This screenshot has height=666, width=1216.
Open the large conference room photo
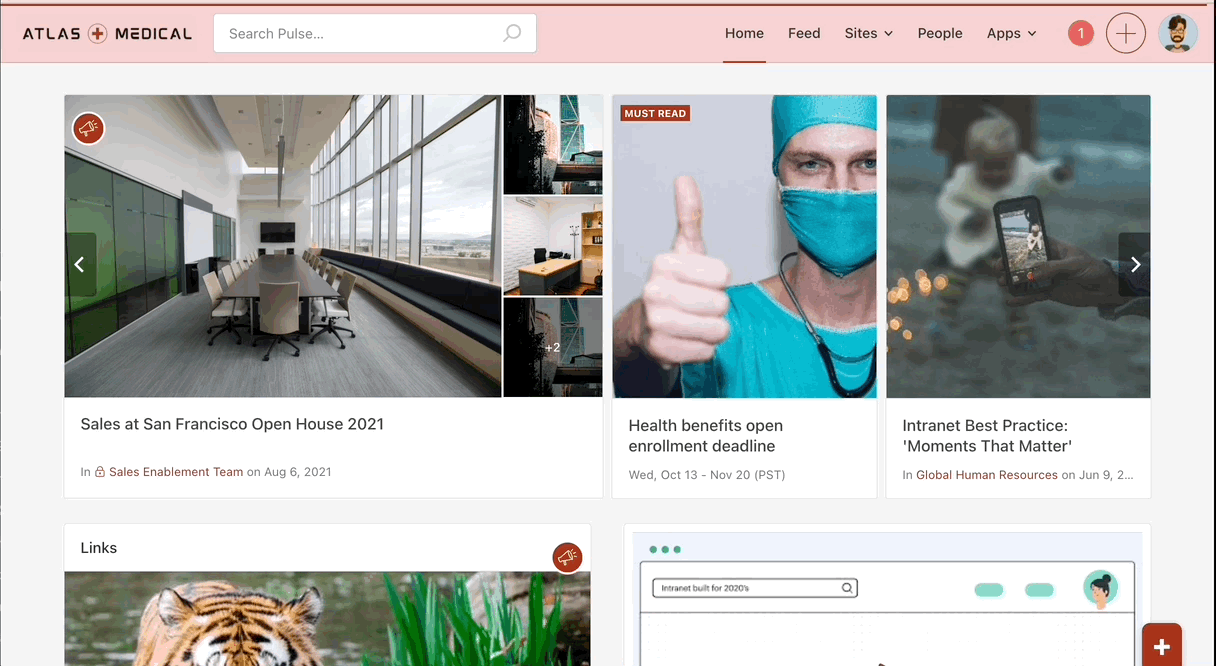[x=283, y=246]
